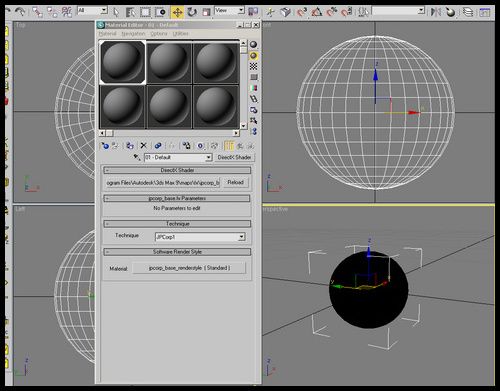The width and height of the screenshot is (500, 391).
Task: Click Put to Library icon
Action: pyautogui.click(x=186, y=146)
